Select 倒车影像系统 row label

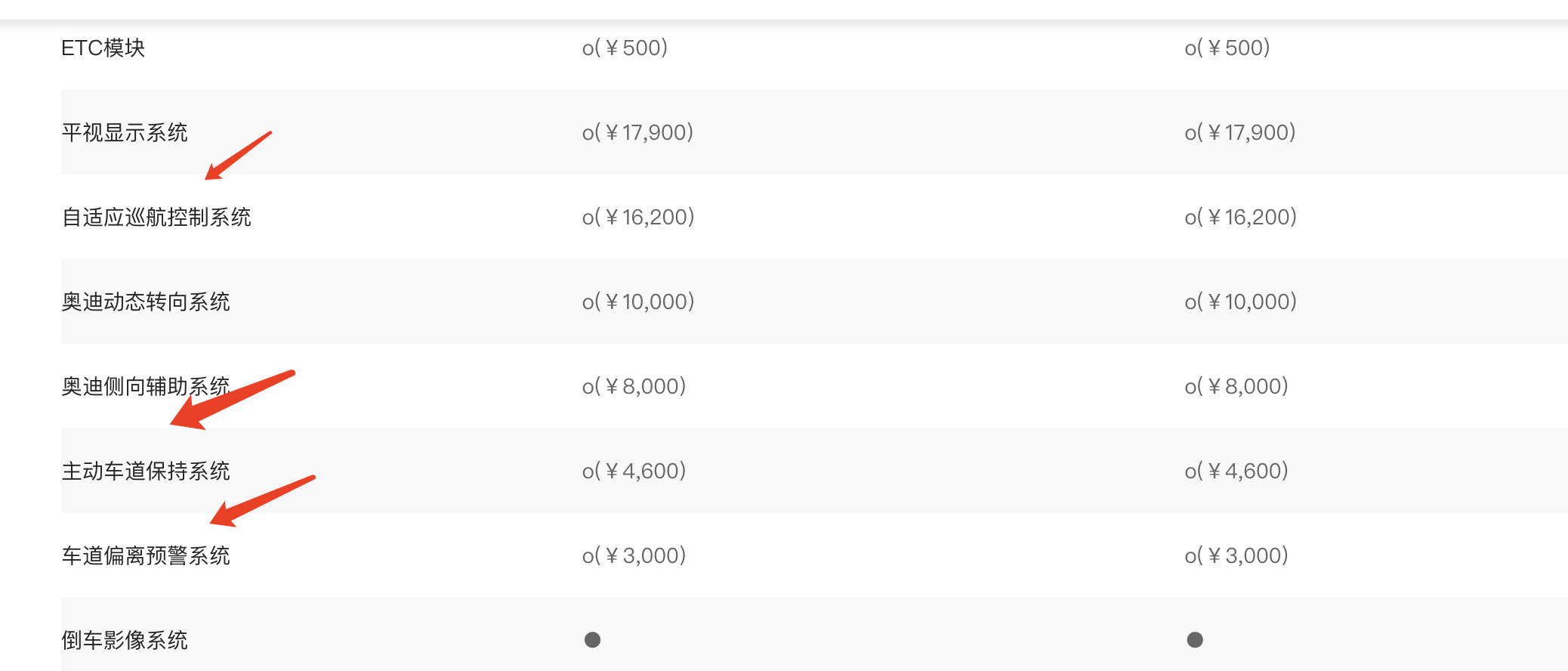click(x=125, y=640)
